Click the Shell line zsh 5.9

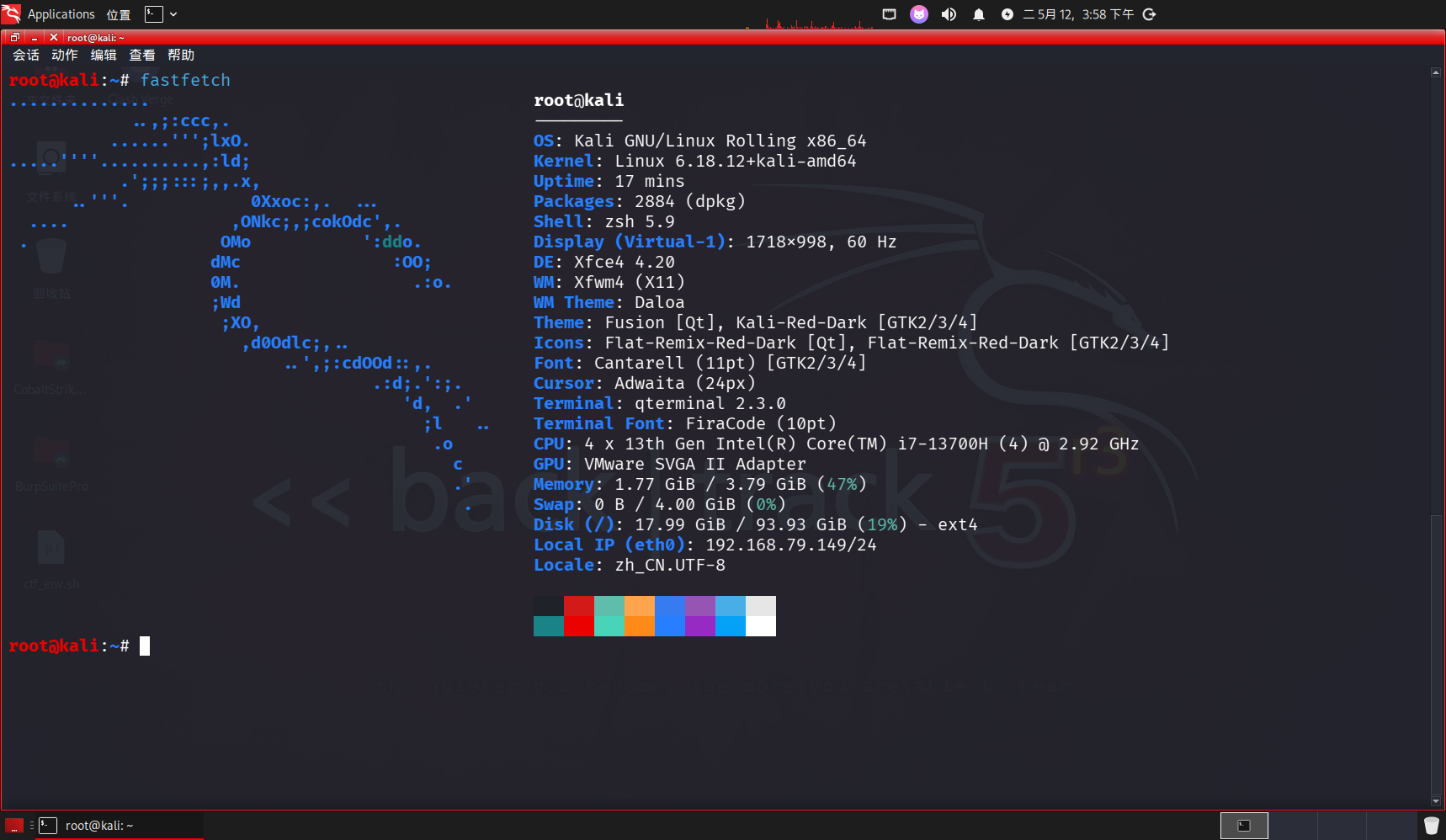[604, 221]
